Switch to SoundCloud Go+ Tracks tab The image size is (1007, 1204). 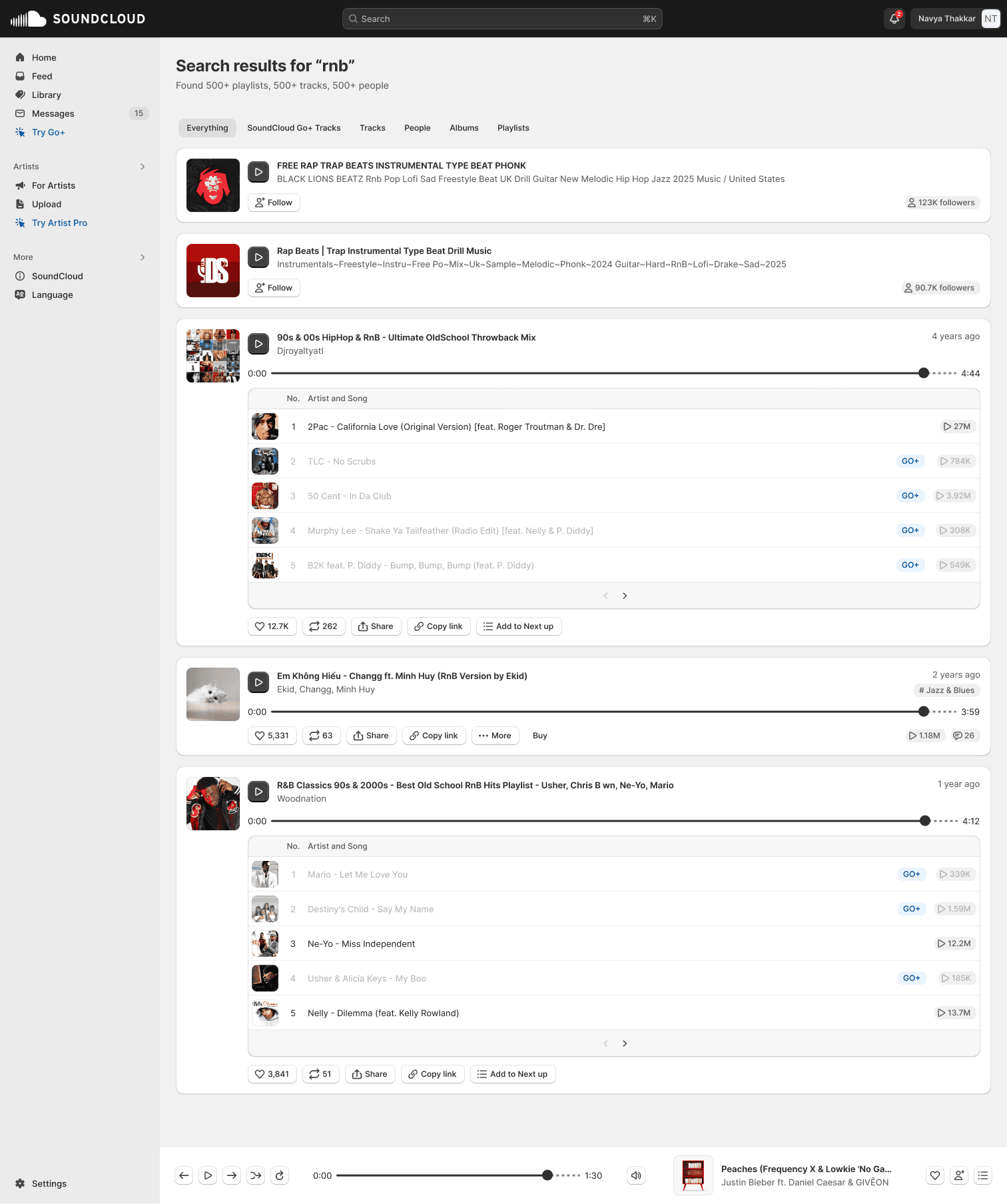click(294, 128)
